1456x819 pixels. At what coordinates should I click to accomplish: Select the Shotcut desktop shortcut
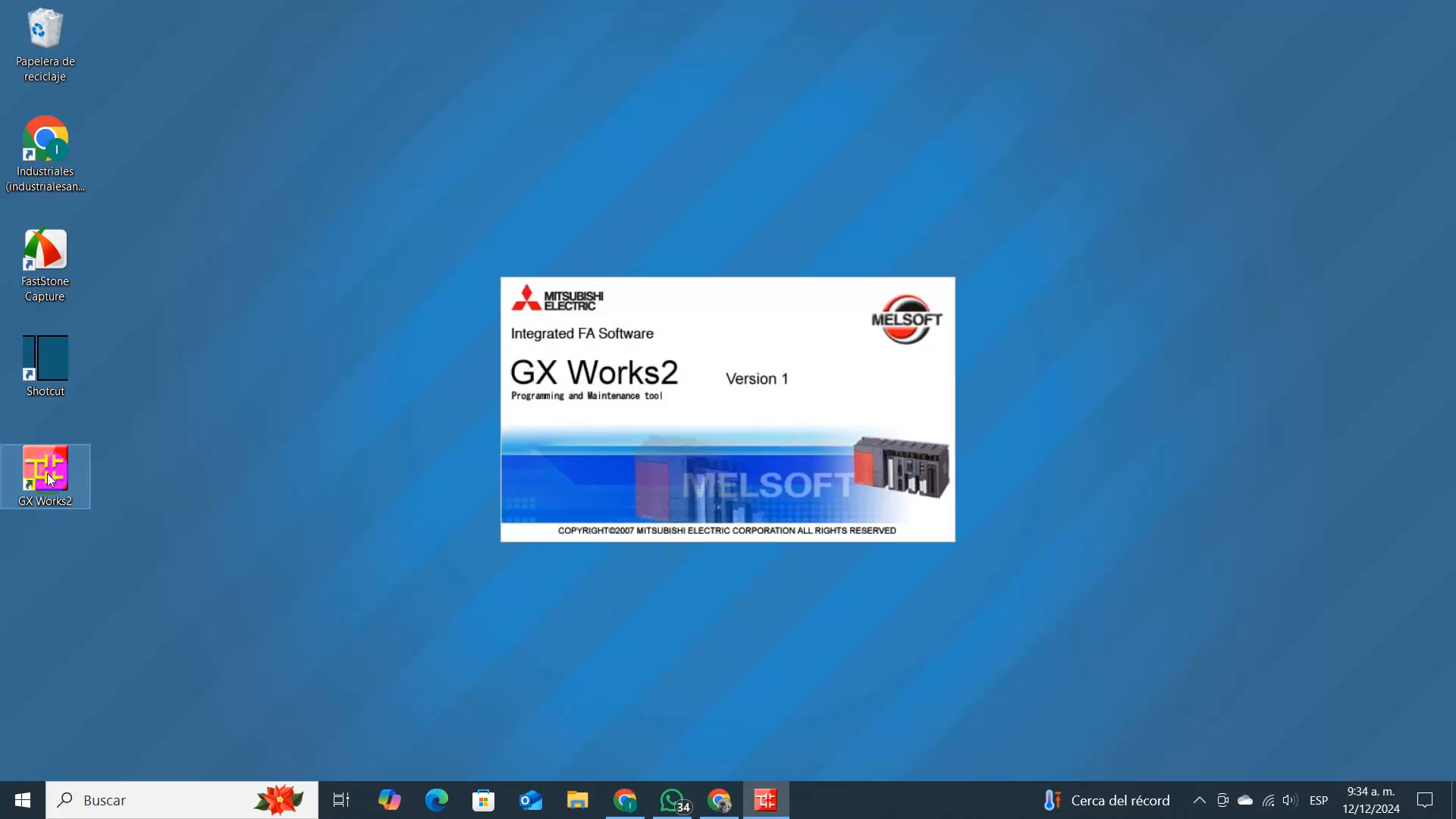pyautogui.click(x=45, y=366)
